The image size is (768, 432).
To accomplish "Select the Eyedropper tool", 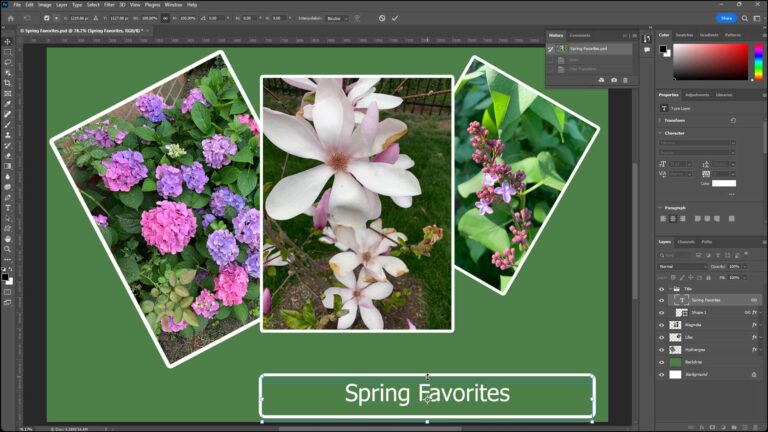I will [x=7, y=104].
